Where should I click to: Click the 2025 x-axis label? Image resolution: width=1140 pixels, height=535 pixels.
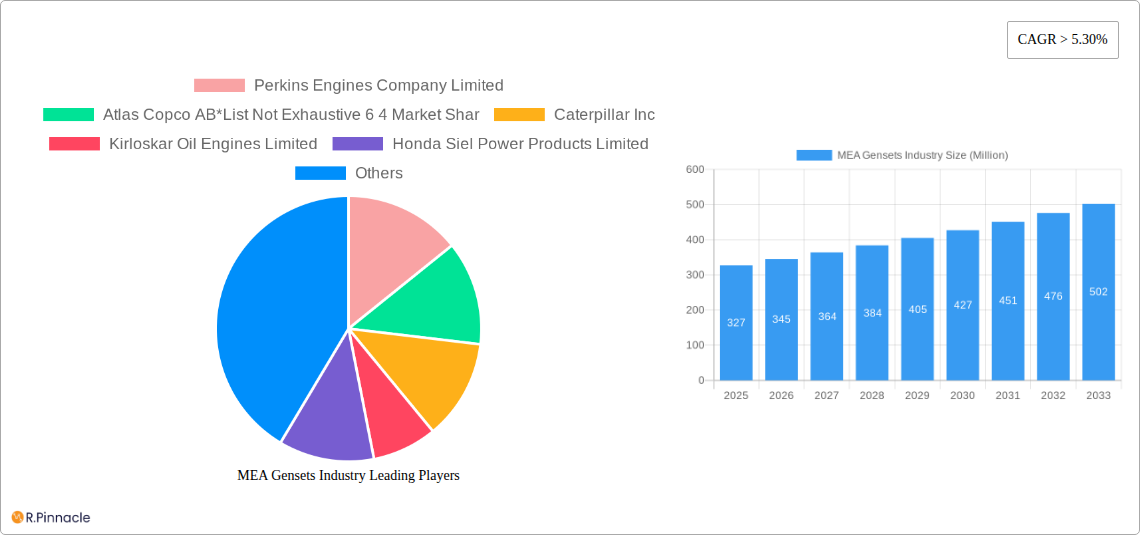(x=736, y=395)
